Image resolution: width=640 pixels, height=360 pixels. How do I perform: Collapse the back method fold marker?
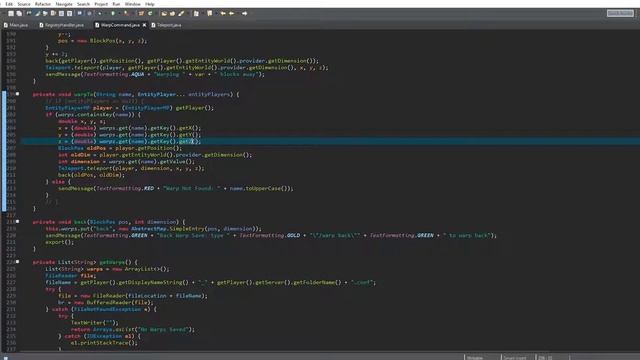[18, 222]
